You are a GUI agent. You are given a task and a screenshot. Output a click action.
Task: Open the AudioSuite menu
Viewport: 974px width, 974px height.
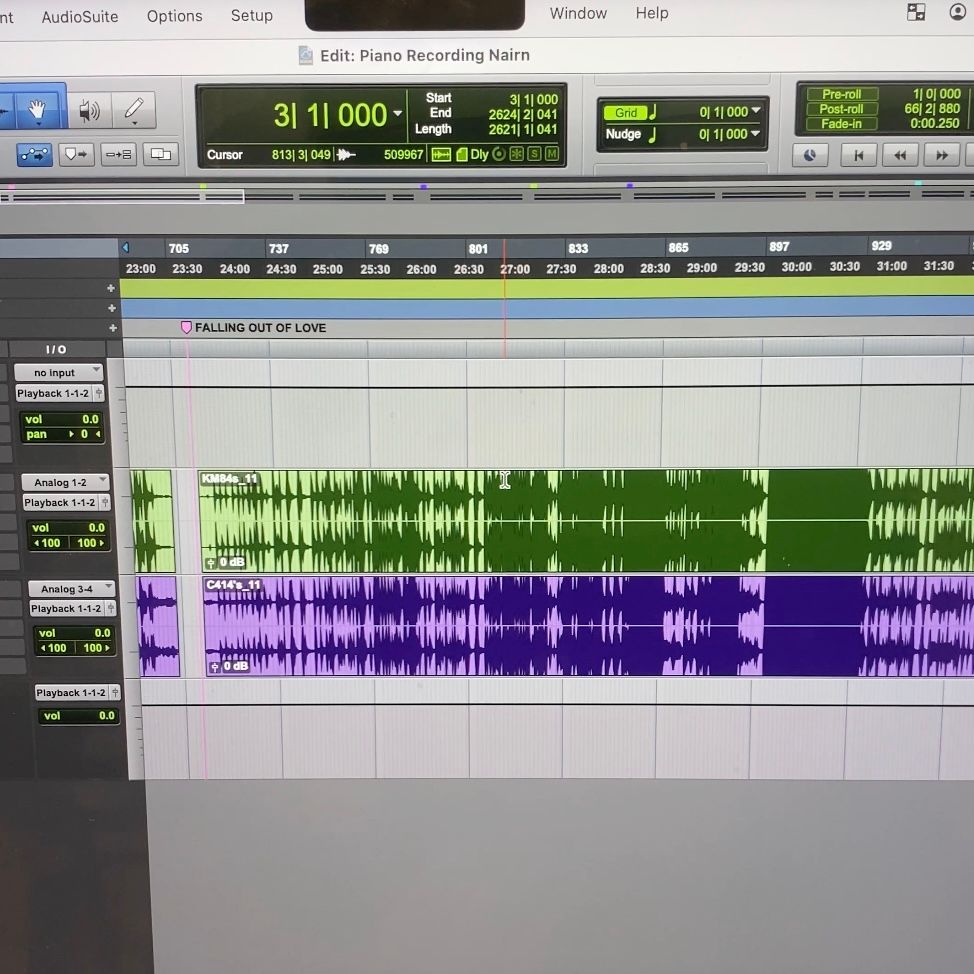click(80, 16)
